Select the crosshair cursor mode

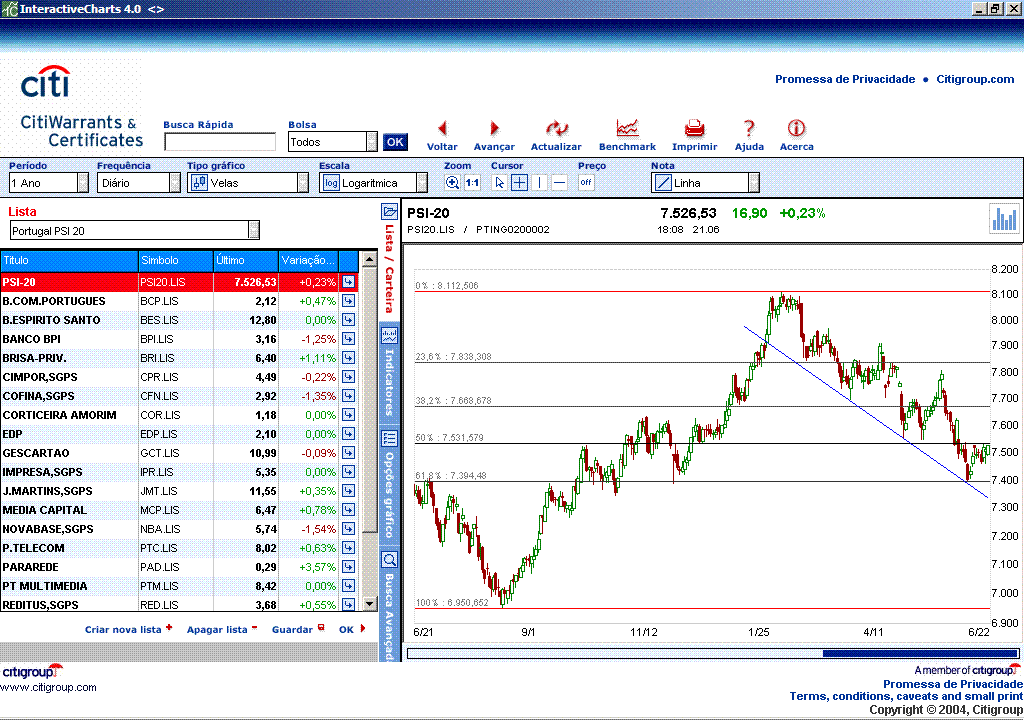[x=519, y=183]
